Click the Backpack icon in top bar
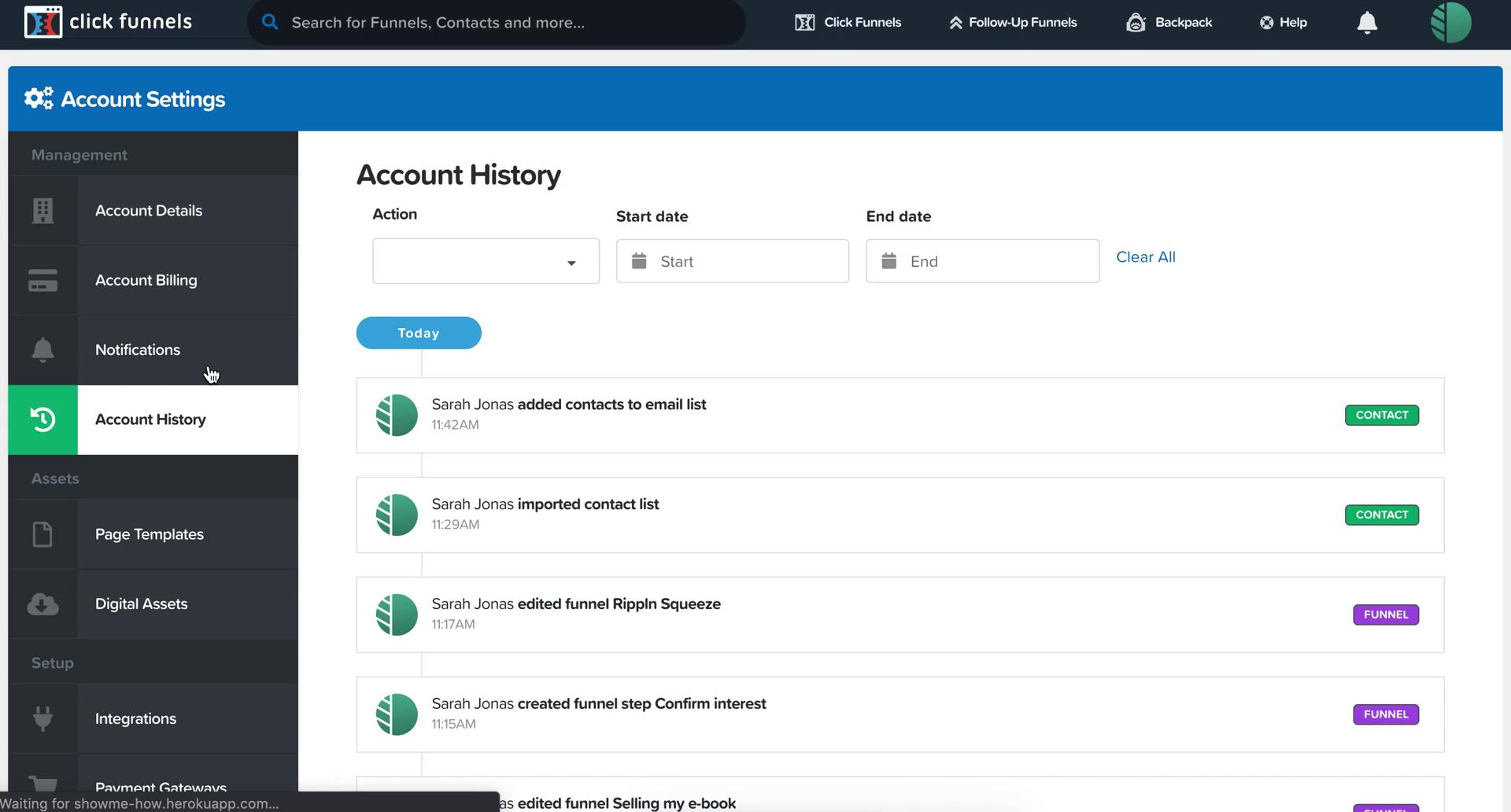 coord(1136,22)
